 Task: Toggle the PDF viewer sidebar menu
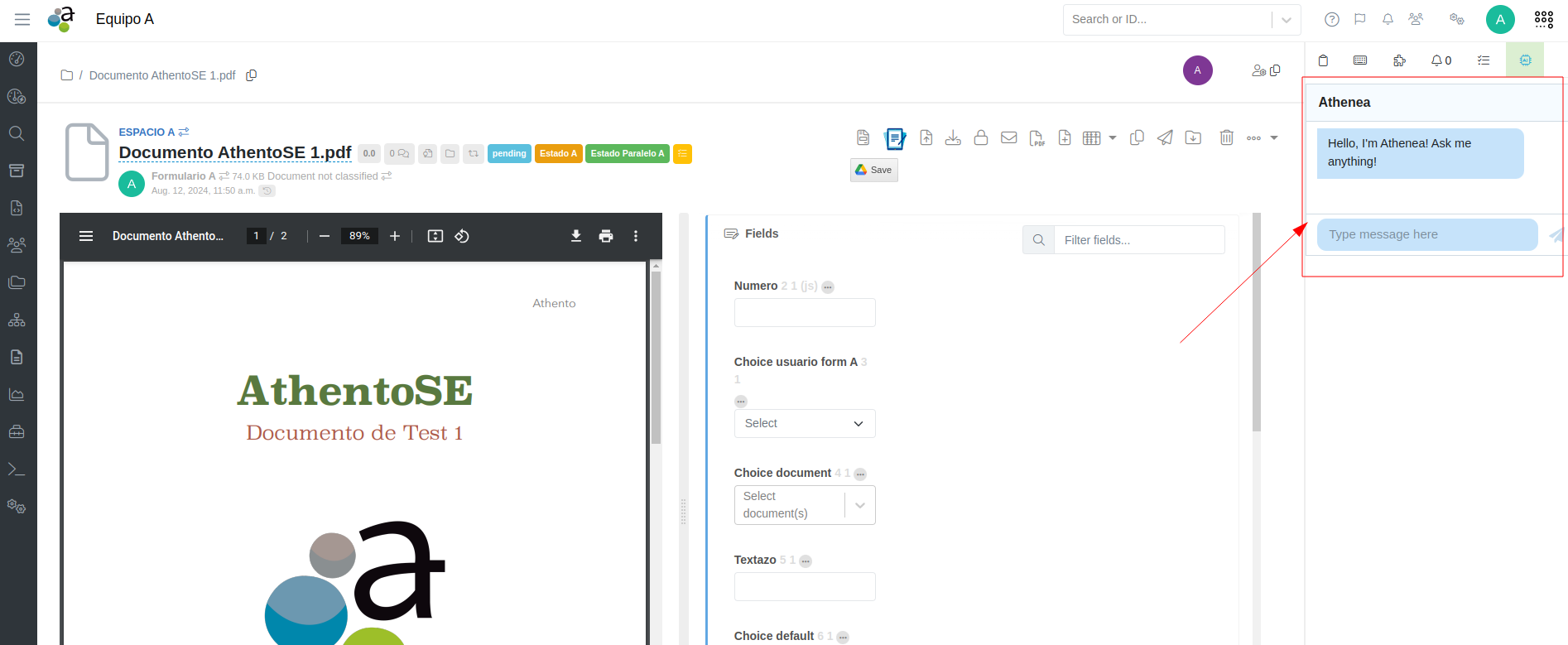86,236
